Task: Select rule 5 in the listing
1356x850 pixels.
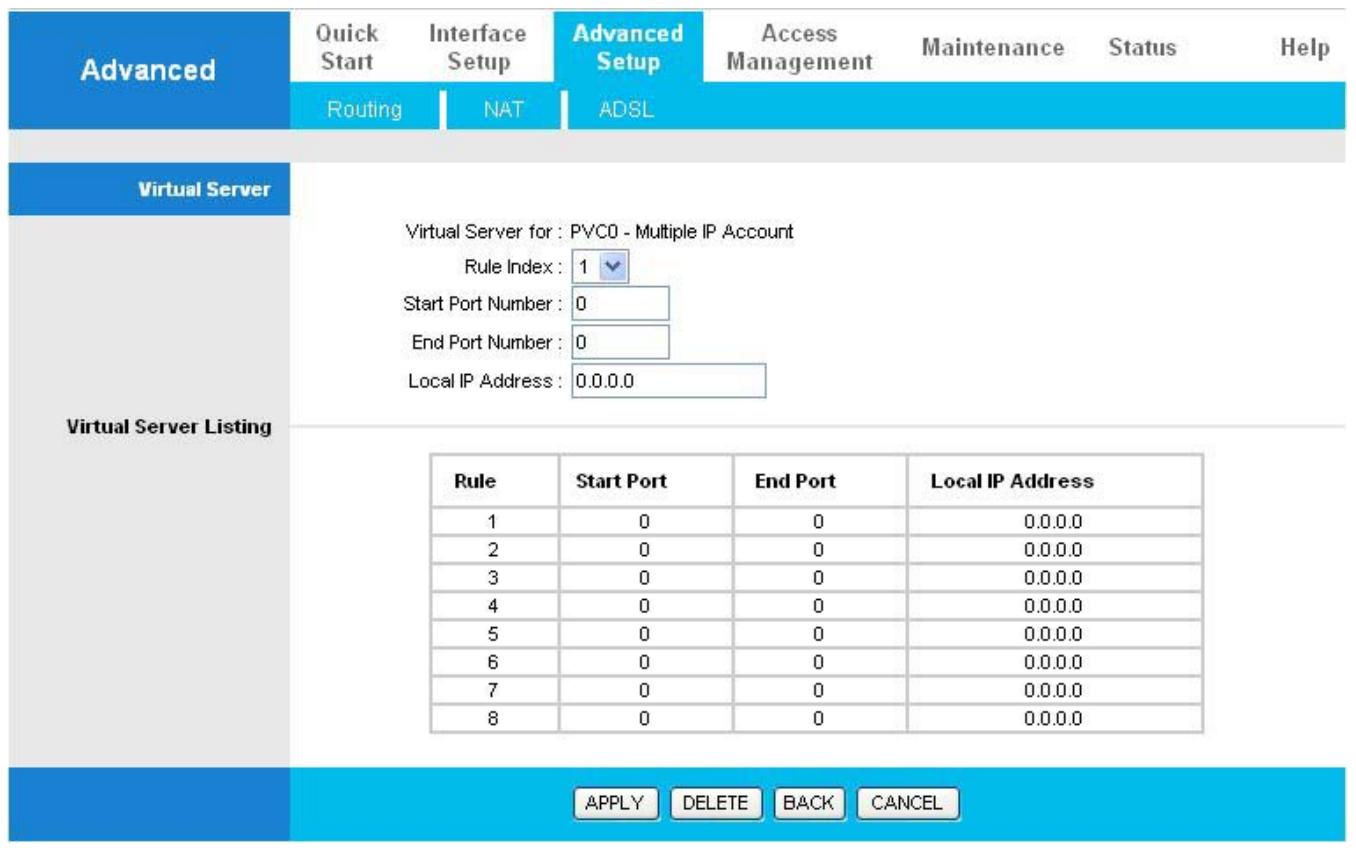Action: click(817, 633)
